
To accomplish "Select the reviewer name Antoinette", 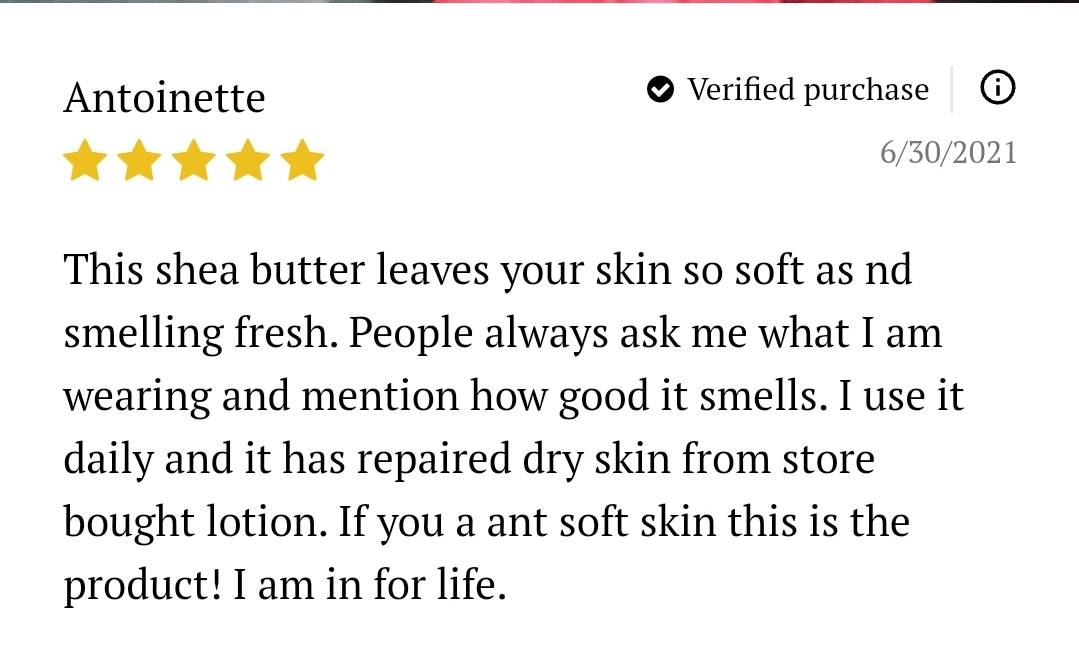I will coord(164,97).
